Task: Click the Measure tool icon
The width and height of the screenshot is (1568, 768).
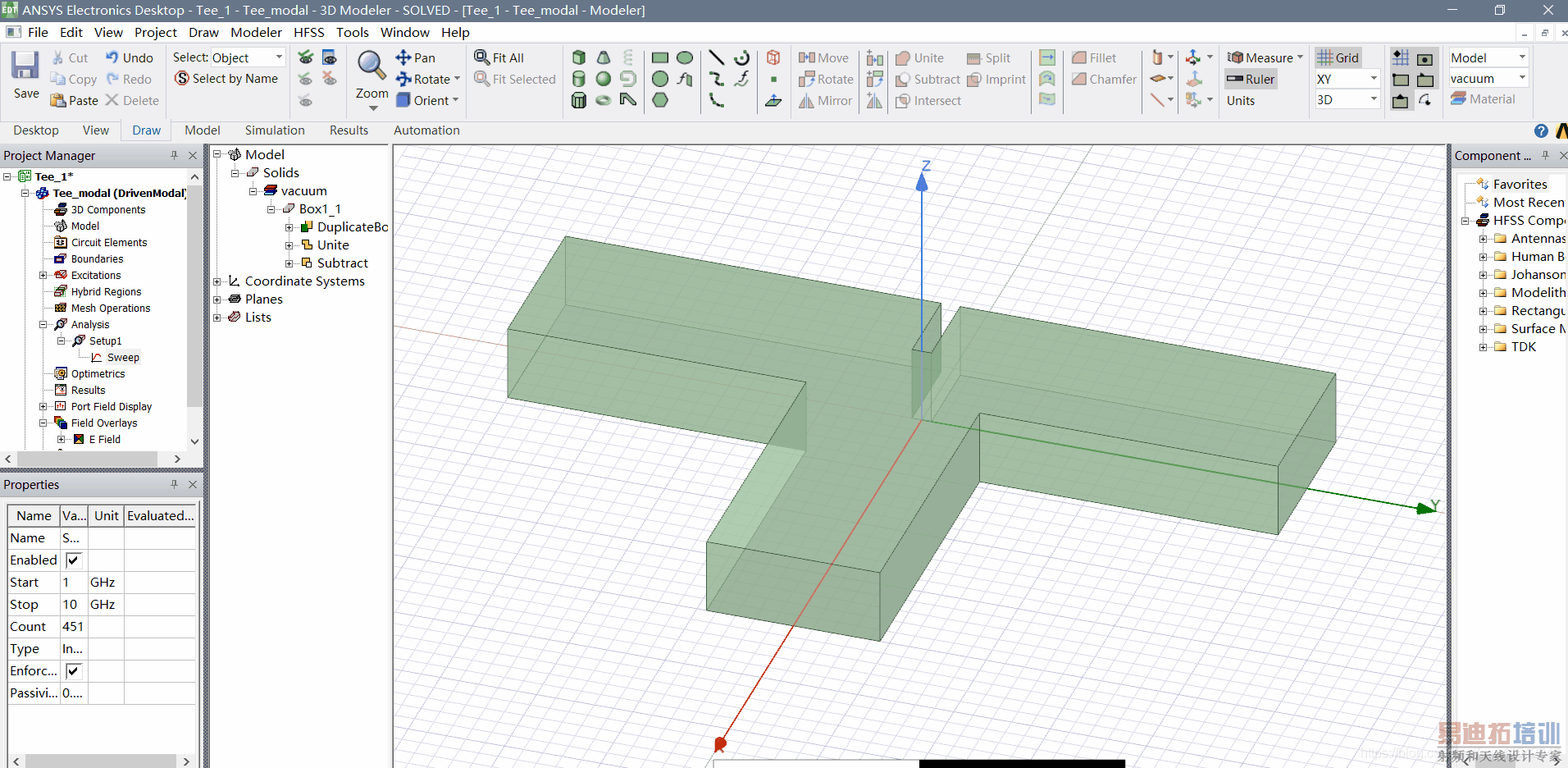Action: tap(1235, 57)
